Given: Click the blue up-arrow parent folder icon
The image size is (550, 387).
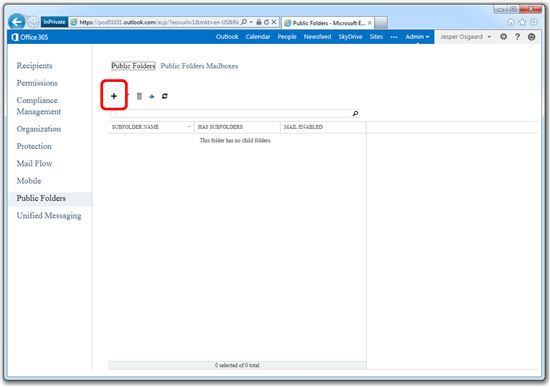Looking at the screenshot, I should [x=152, y=96].
